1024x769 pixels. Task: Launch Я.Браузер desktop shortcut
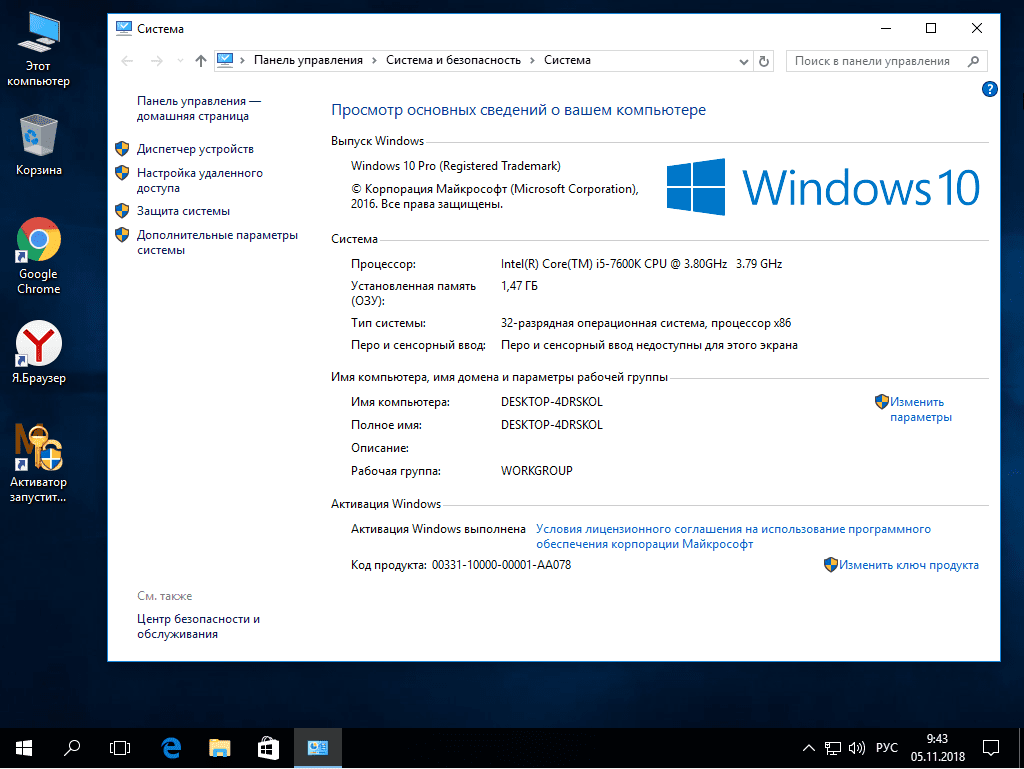pyautogui.click(x=38, y=352)
